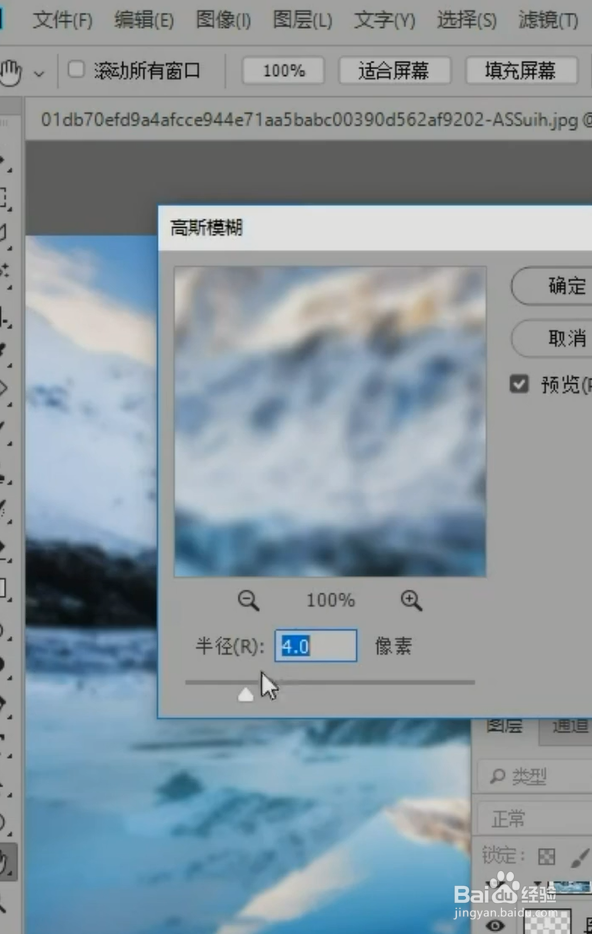Open the 文字(Y) menu

point(384,20)
